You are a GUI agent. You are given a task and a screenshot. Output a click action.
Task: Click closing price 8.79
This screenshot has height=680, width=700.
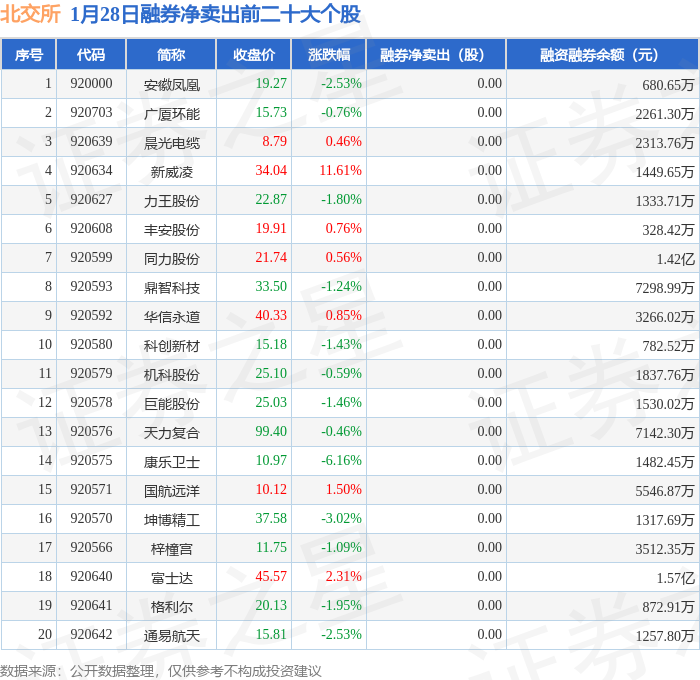(274, 142)
